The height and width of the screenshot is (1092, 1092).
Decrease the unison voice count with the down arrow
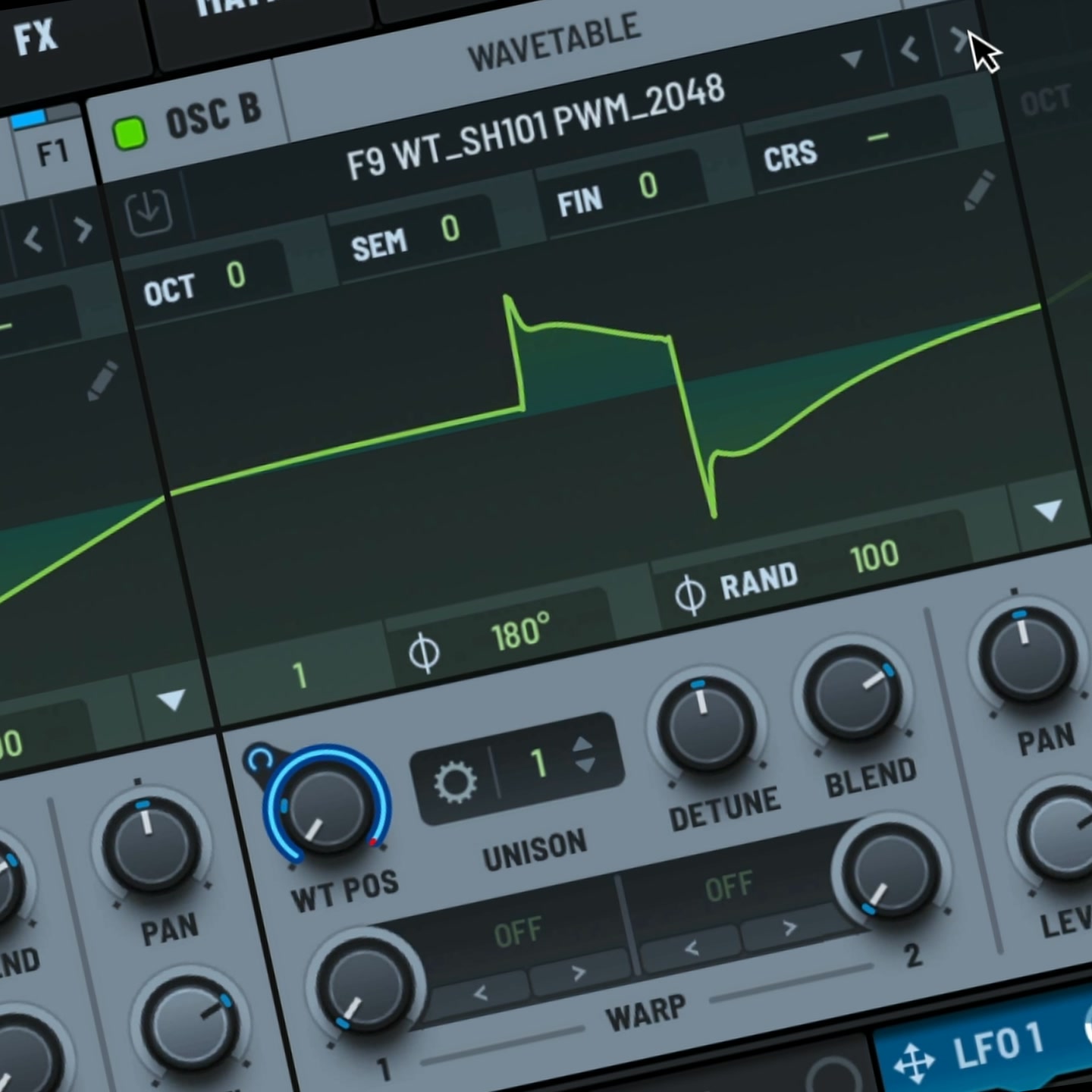click(x=585, y=765)
